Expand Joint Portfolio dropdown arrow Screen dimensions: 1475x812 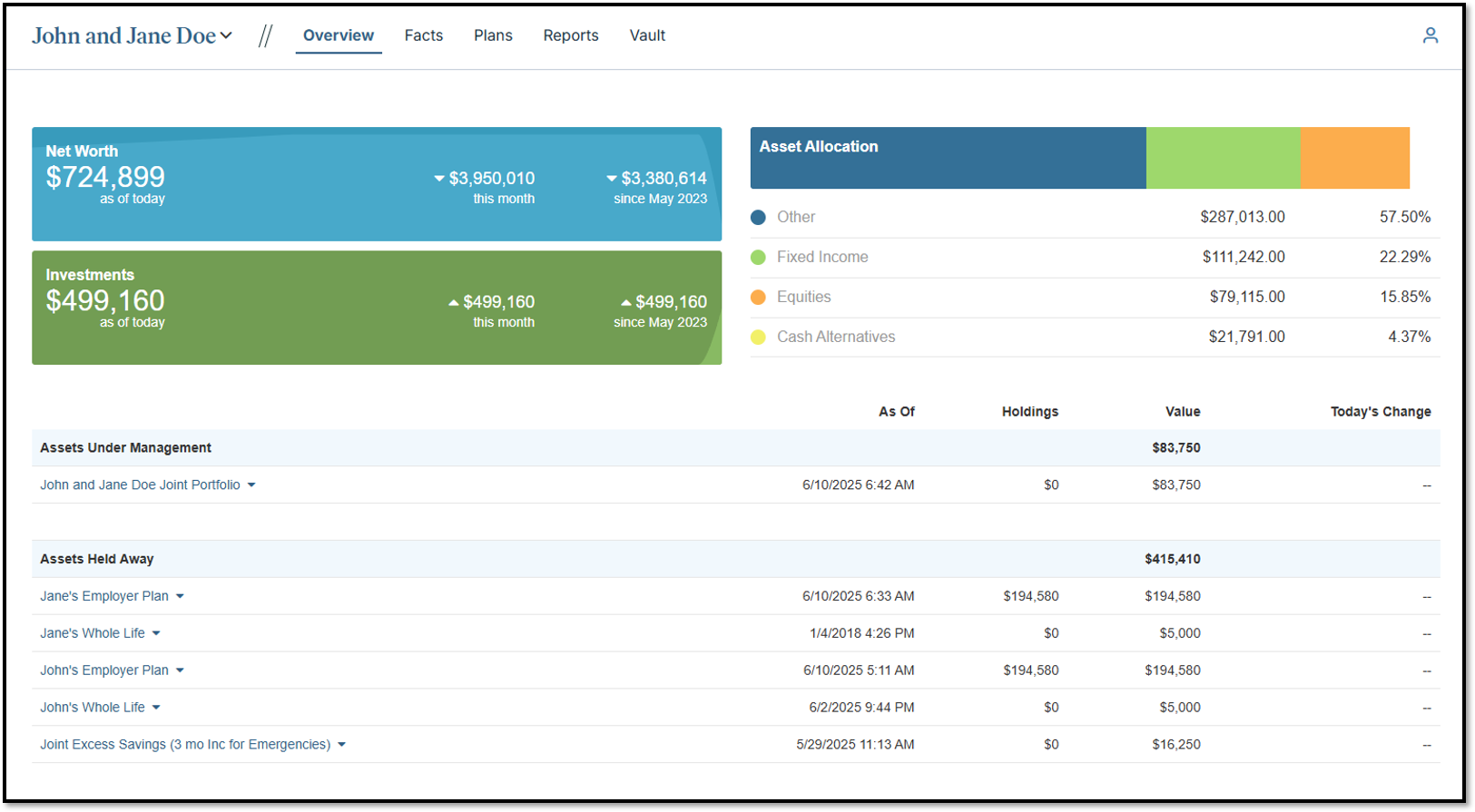[251, 485]
